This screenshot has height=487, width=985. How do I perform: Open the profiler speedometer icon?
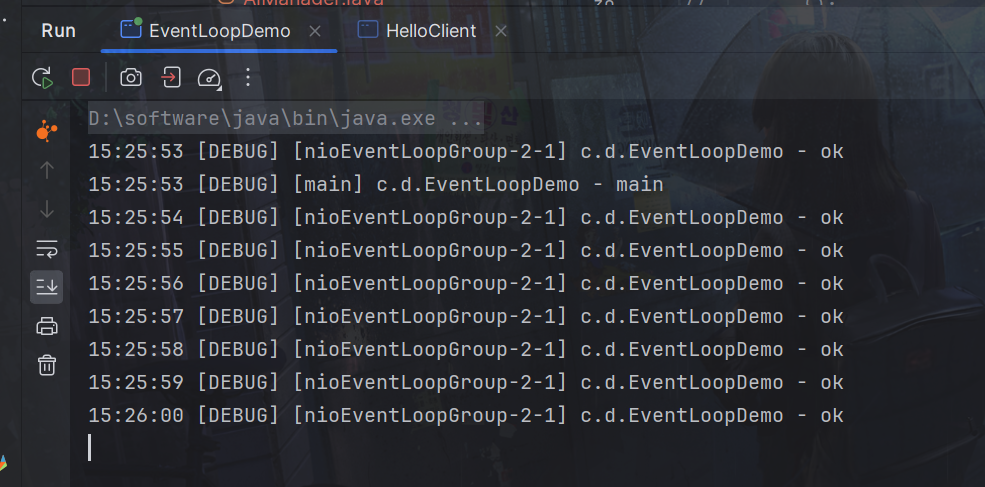pyautogui.click(x=208, y=77)
